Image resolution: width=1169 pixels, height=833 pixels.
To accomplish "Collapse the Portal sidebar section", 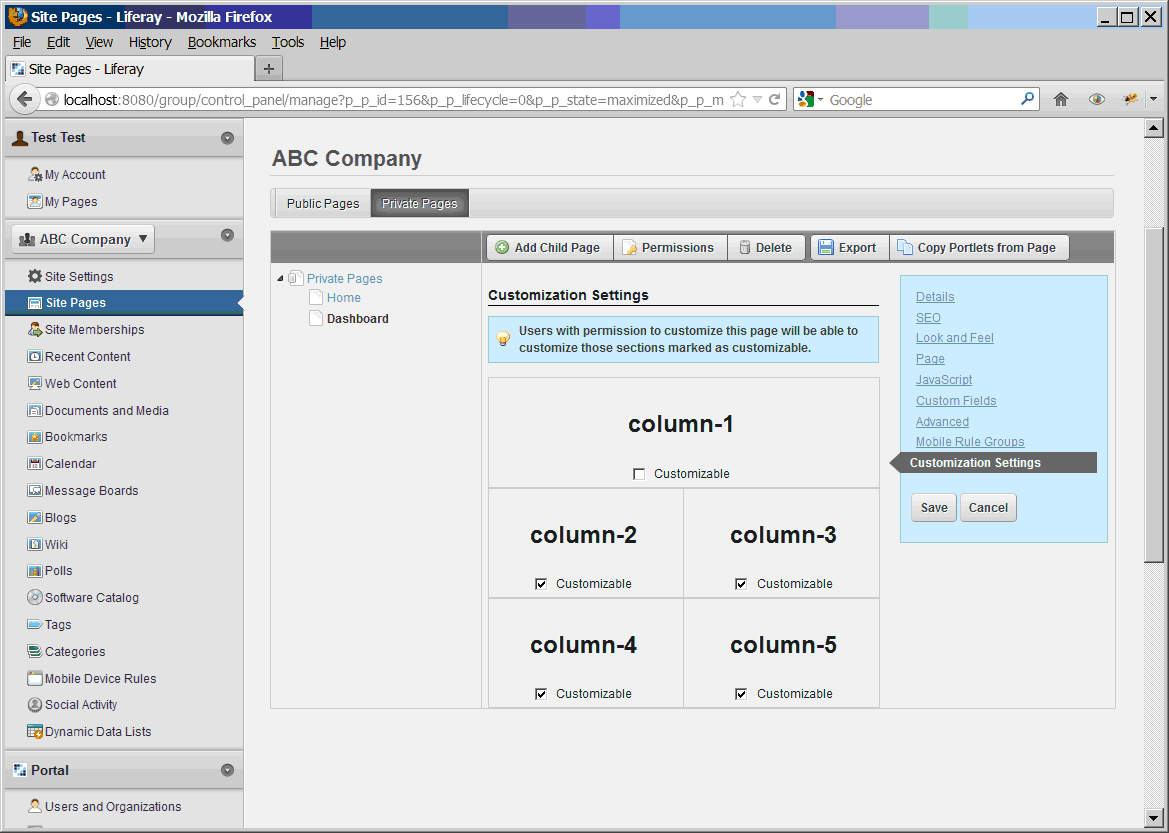I will coord(227,770).
